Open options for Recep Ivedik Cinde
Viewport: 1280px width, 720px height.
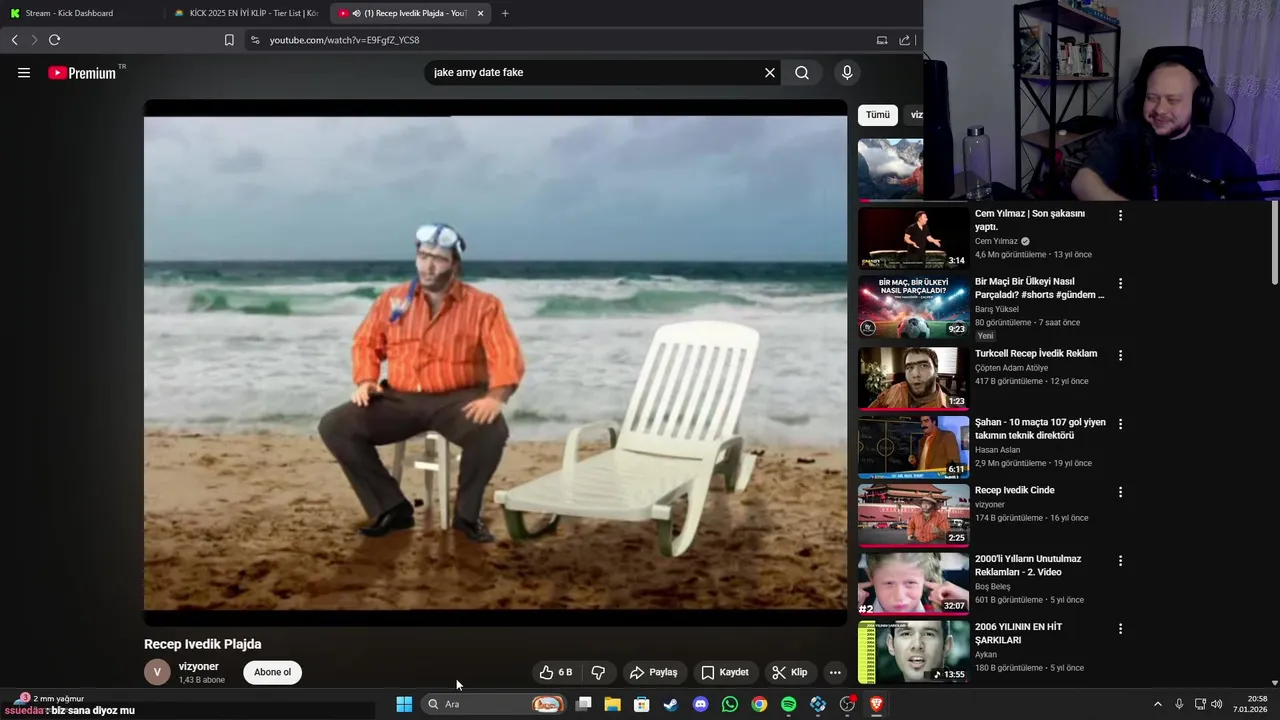point(1120,492)
